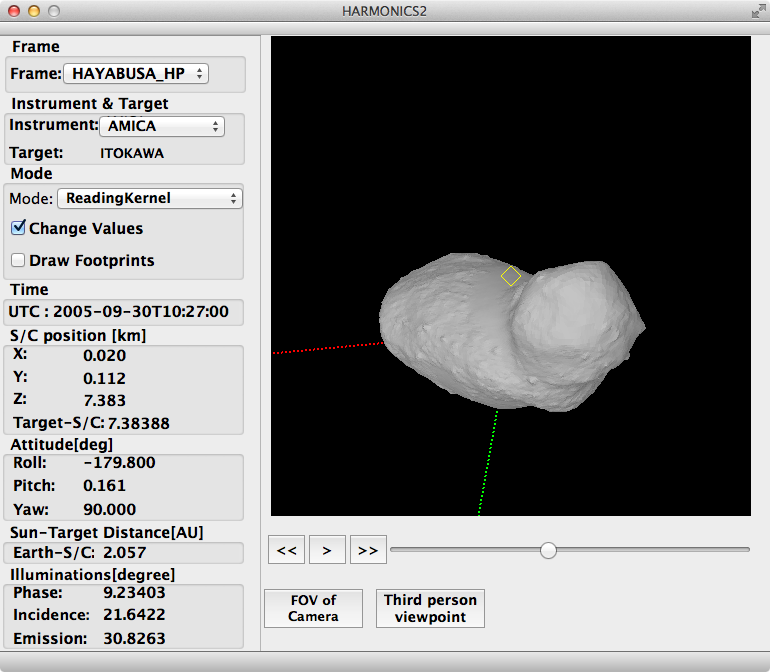This screenshot has width=770, height=672.
Task: Click the Roll attitude value
Action: [x=118, y=463]
